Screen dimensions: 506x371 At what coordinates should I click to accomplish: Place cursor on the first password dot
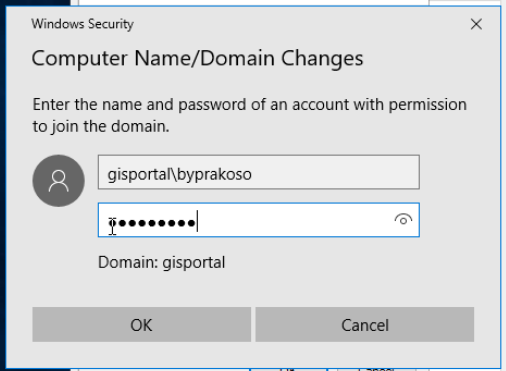point(112,223)
